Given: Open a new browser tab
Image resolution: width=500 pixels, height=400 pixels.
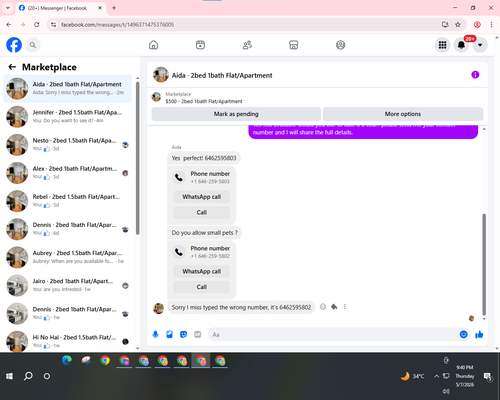Looking at the screenshot, I should 114,8.
